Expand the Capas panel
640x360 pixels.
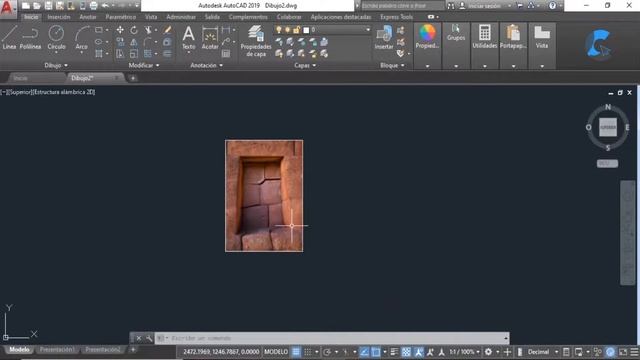305,65
